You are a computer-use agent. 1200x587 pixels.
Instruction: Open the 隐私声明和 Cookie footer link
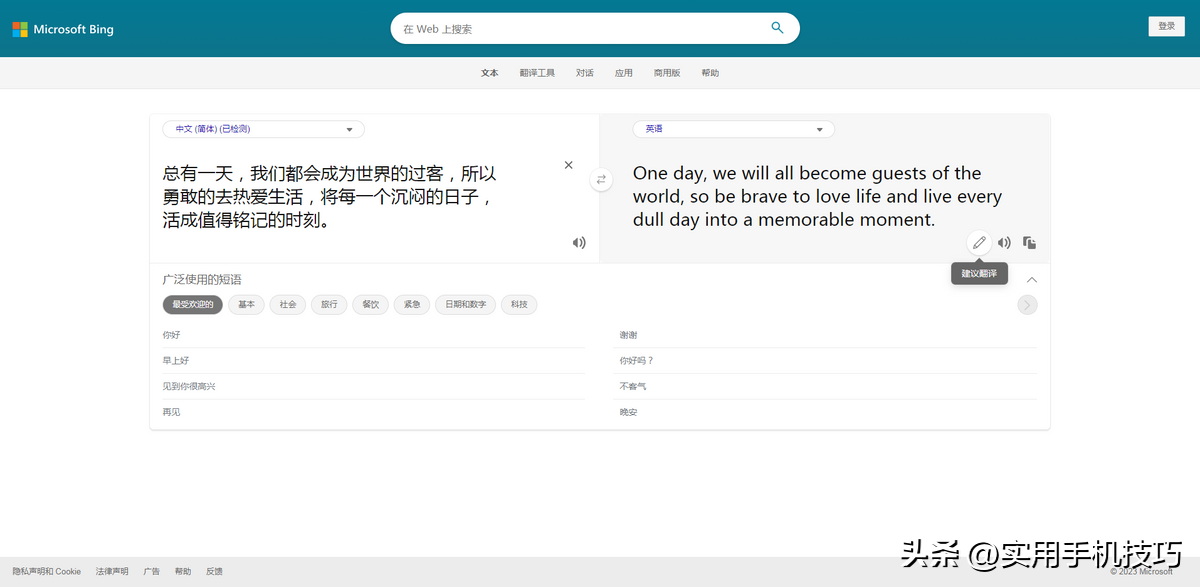(x=47, y=572)
